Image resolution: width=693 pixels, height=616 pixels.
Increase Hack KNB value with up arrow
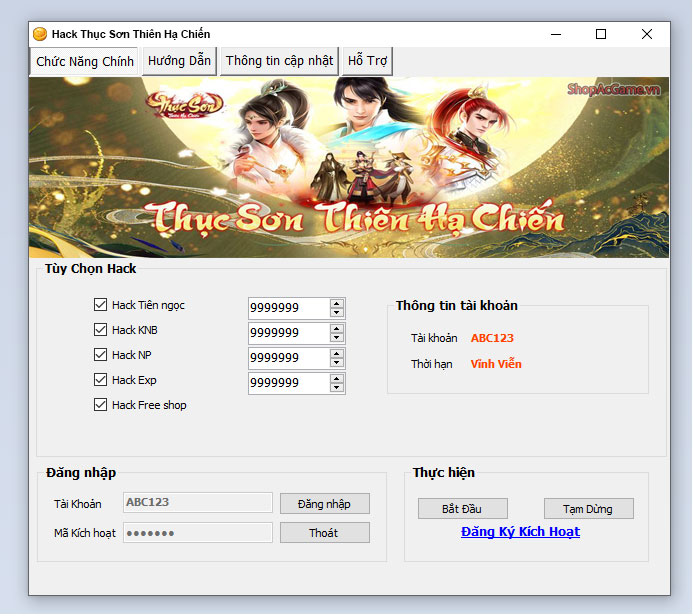coord(337,329)
